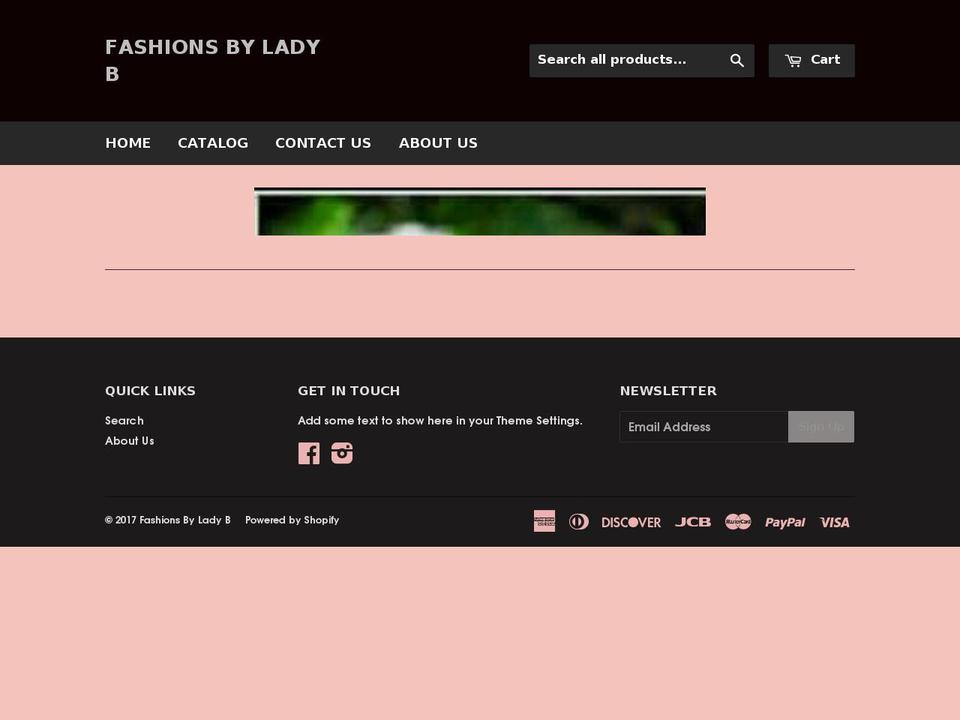Click the Powered by Shopify link
Viewport: 960px width, 720px height.
(x=292, y=520)
